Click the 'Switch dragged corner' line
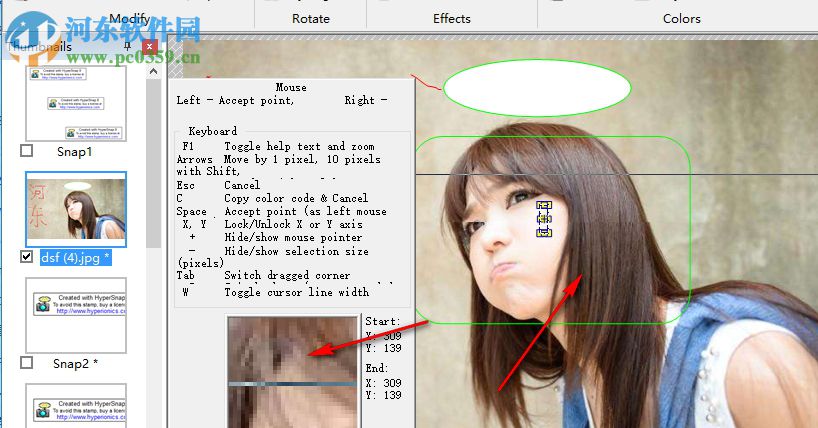 287,275
